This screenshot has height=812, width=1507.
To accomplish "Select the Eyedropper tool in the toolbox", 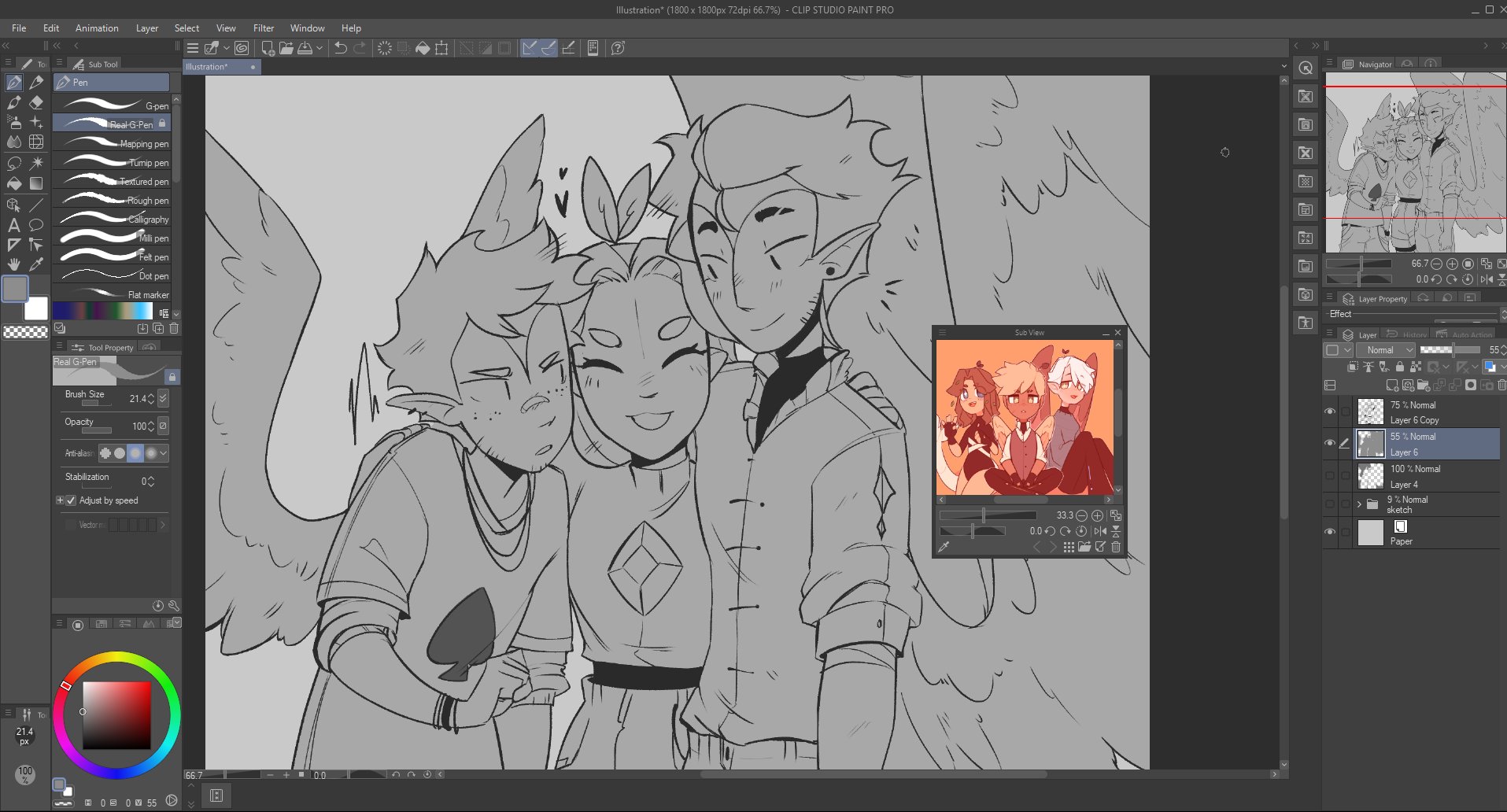I will coord(36,264).
